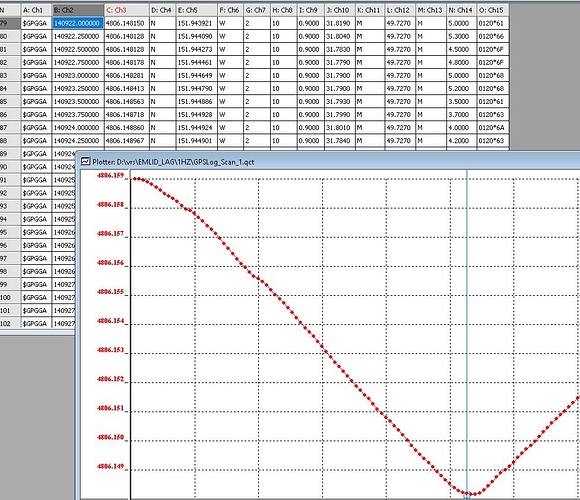Click y-axis label 4806.149 in plotter

tap(110, 466)
